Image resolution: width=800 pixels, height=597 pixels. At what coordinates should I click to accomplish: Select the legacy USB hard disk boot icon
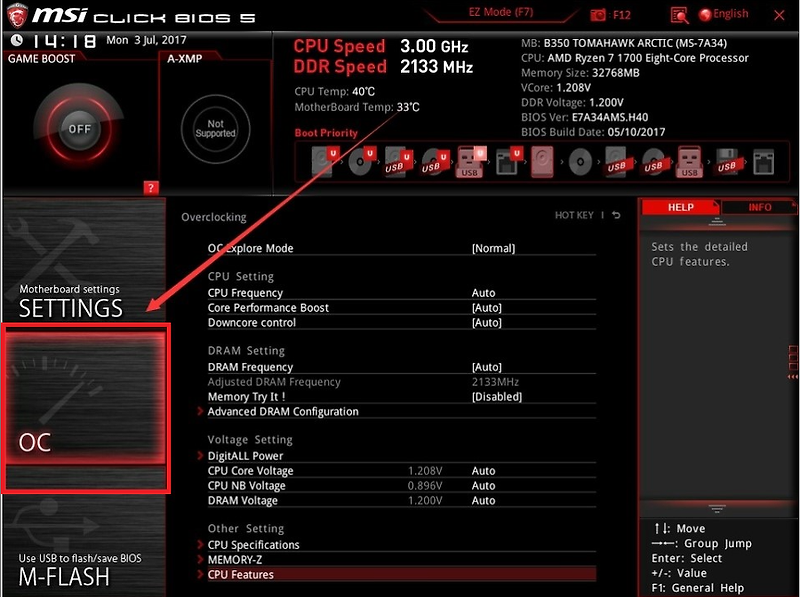pyautogui.click(x=617, y=162)
